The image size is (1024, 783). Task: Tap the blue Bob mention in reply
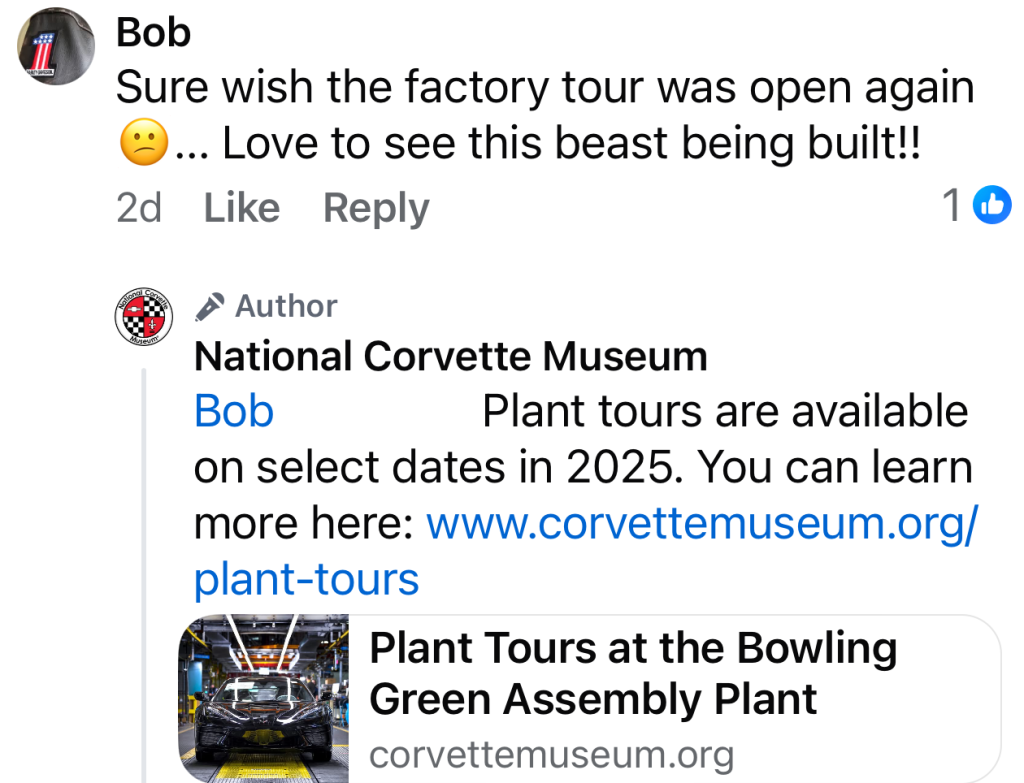[x=234, y=412]
